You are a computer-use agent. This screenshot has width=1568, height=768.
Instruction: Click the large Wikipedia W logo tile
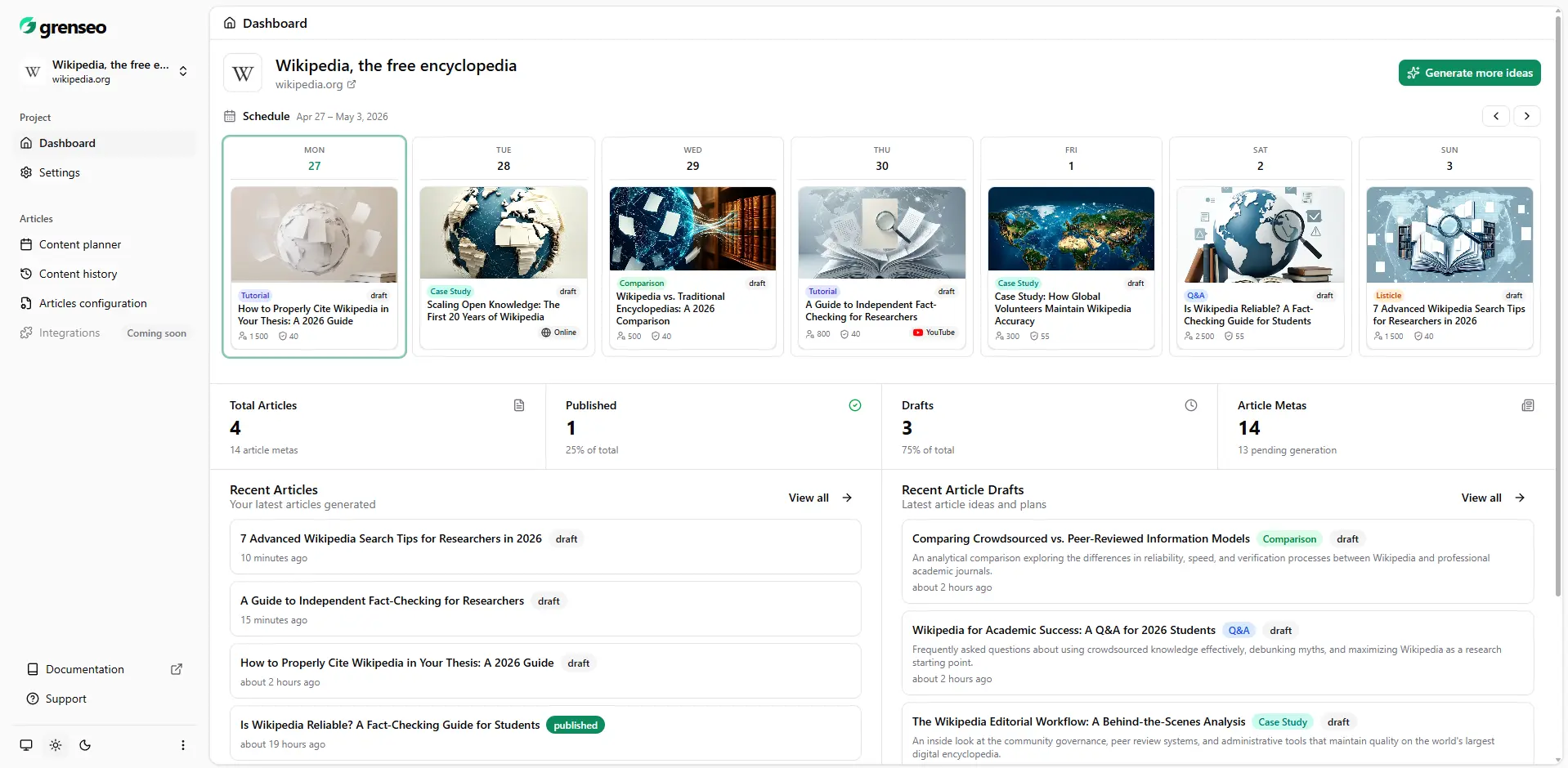tap(243, 74)
